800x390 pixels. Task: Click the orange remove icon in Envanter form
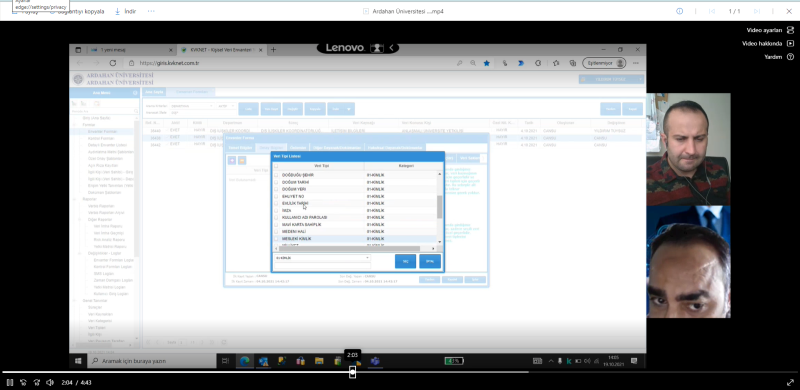242,160
